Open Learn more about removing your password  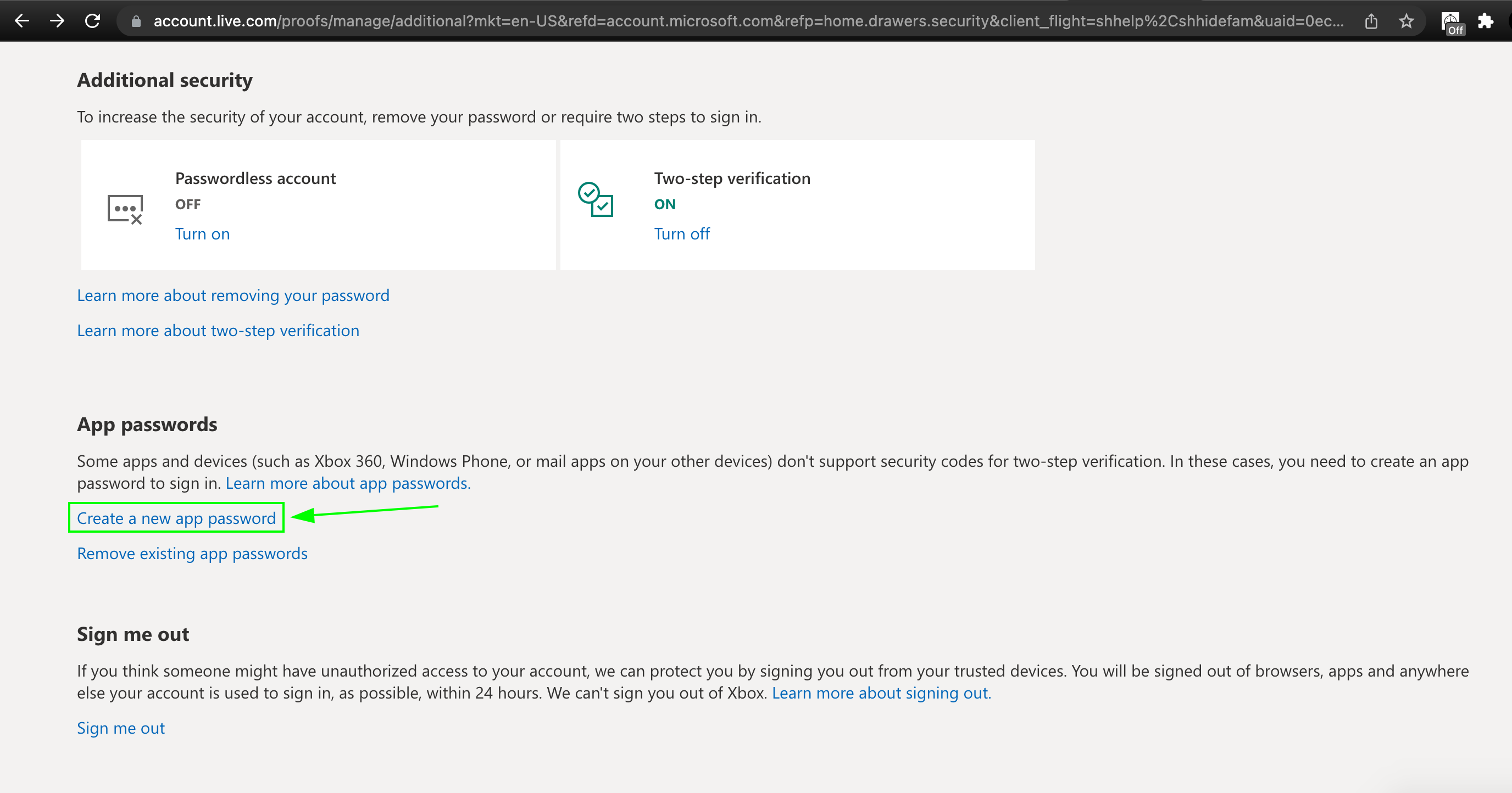(x=233, y=295)
